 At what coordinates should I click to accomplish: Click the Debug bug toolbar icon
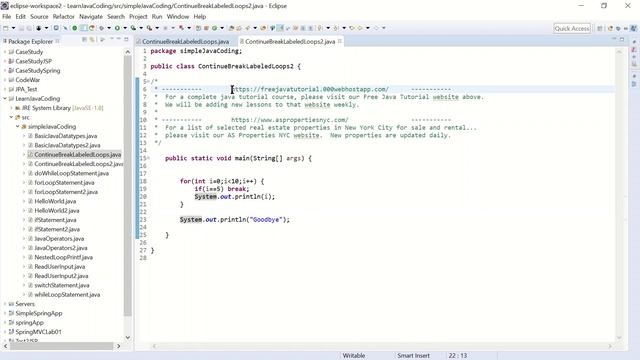click(x=101, y=28)
